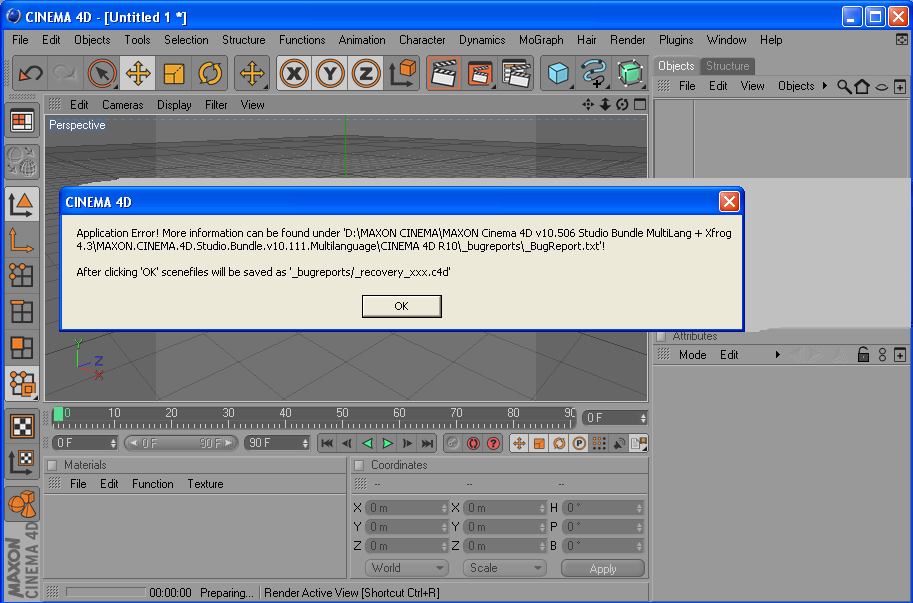This screenshot has width=913, height=603.
Task: Click the Apply button in Coordinates
Action: 603,569
